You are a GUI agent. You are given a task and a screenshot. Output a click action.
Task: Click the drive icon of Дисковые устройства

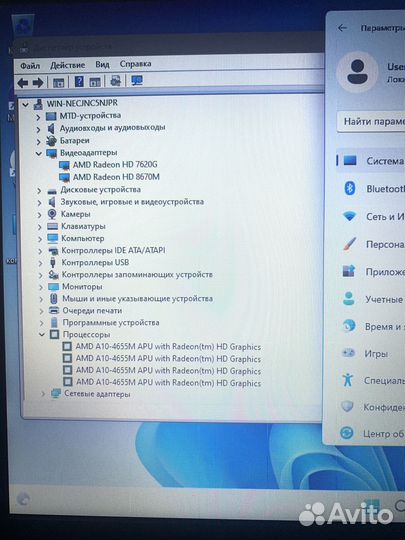point(52,191)
